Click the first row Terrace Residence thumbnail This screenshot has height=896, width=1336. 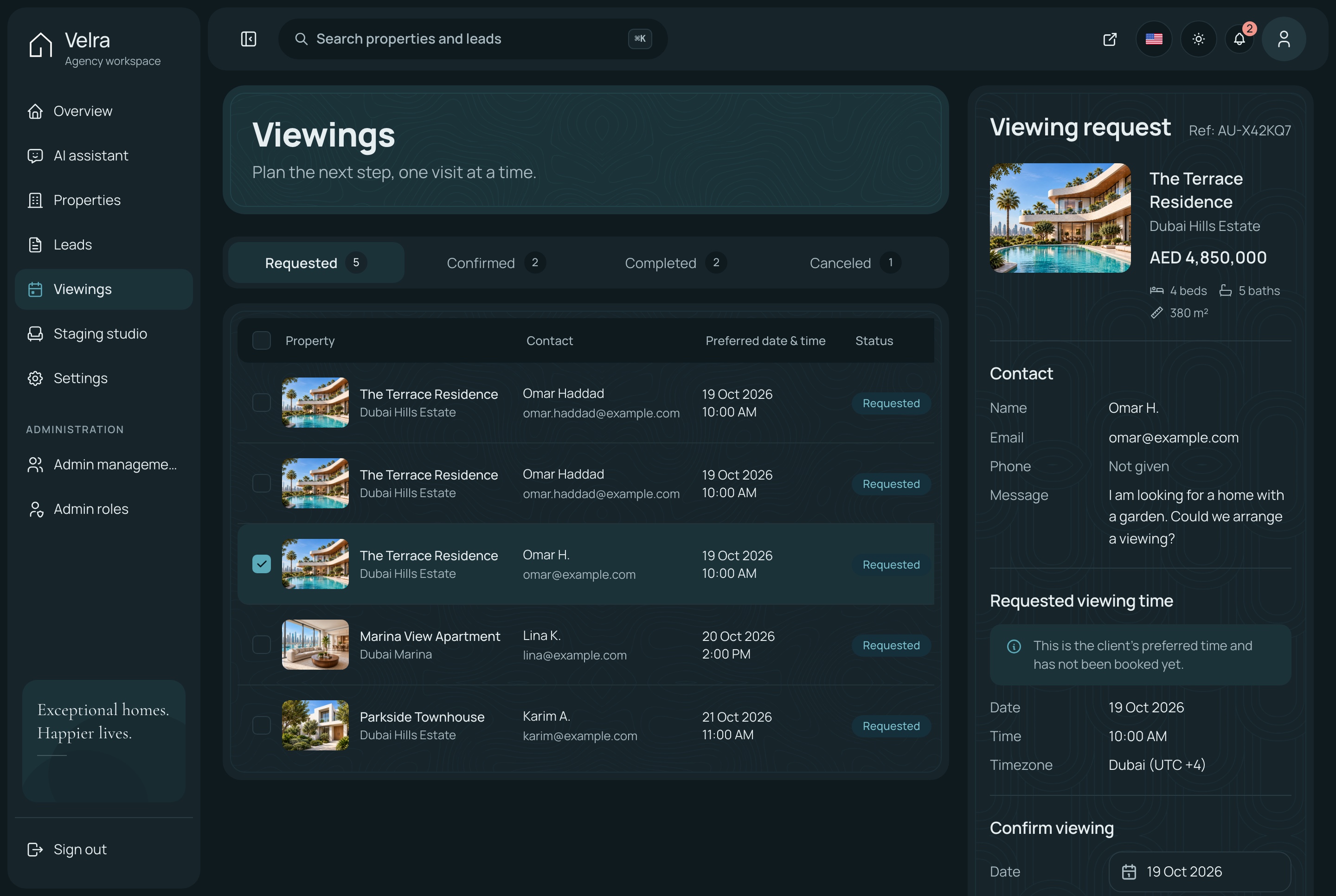point(315,402)
